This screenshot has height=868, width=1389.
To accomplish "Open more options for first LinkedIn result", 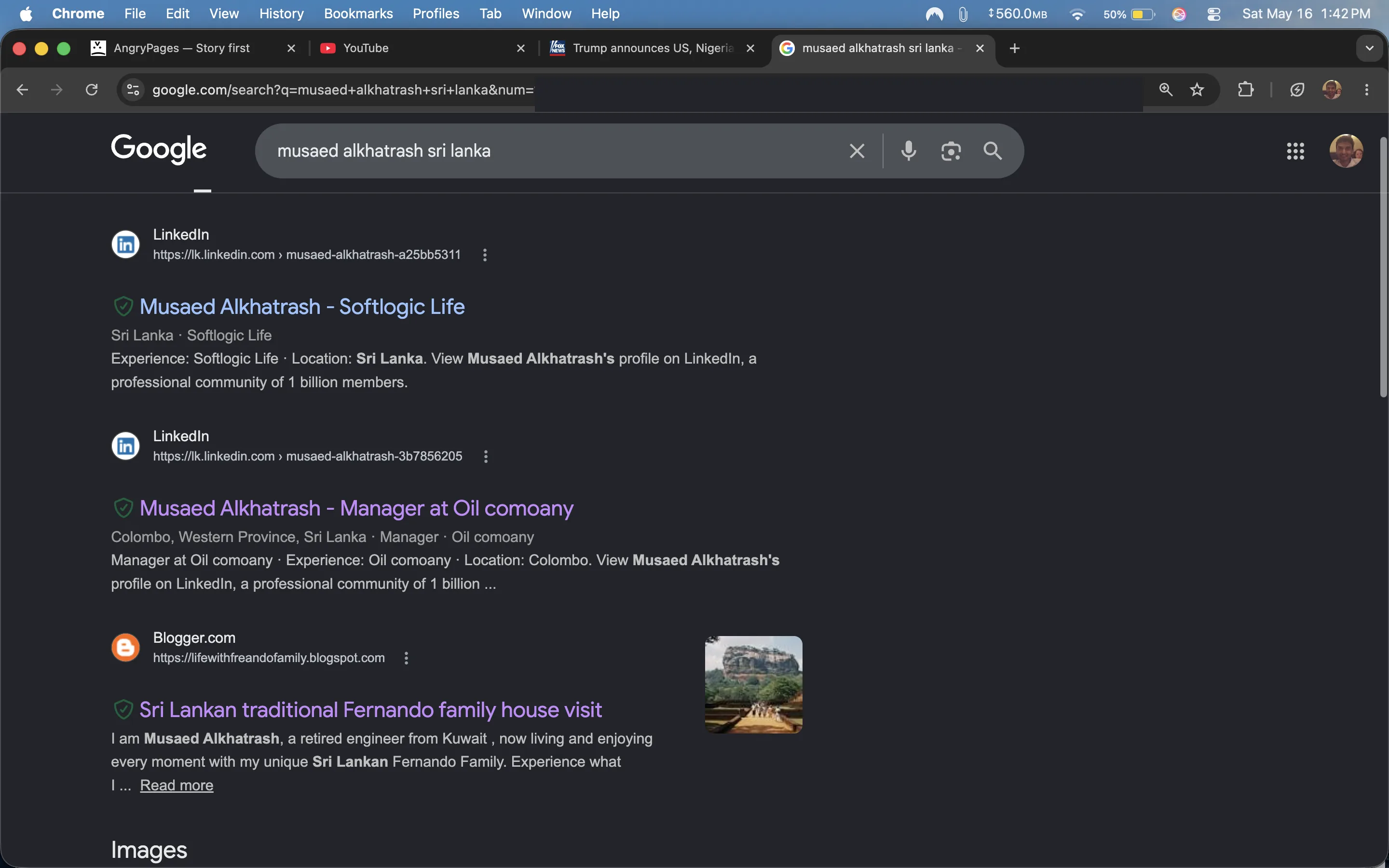I will tap(485, 255).
